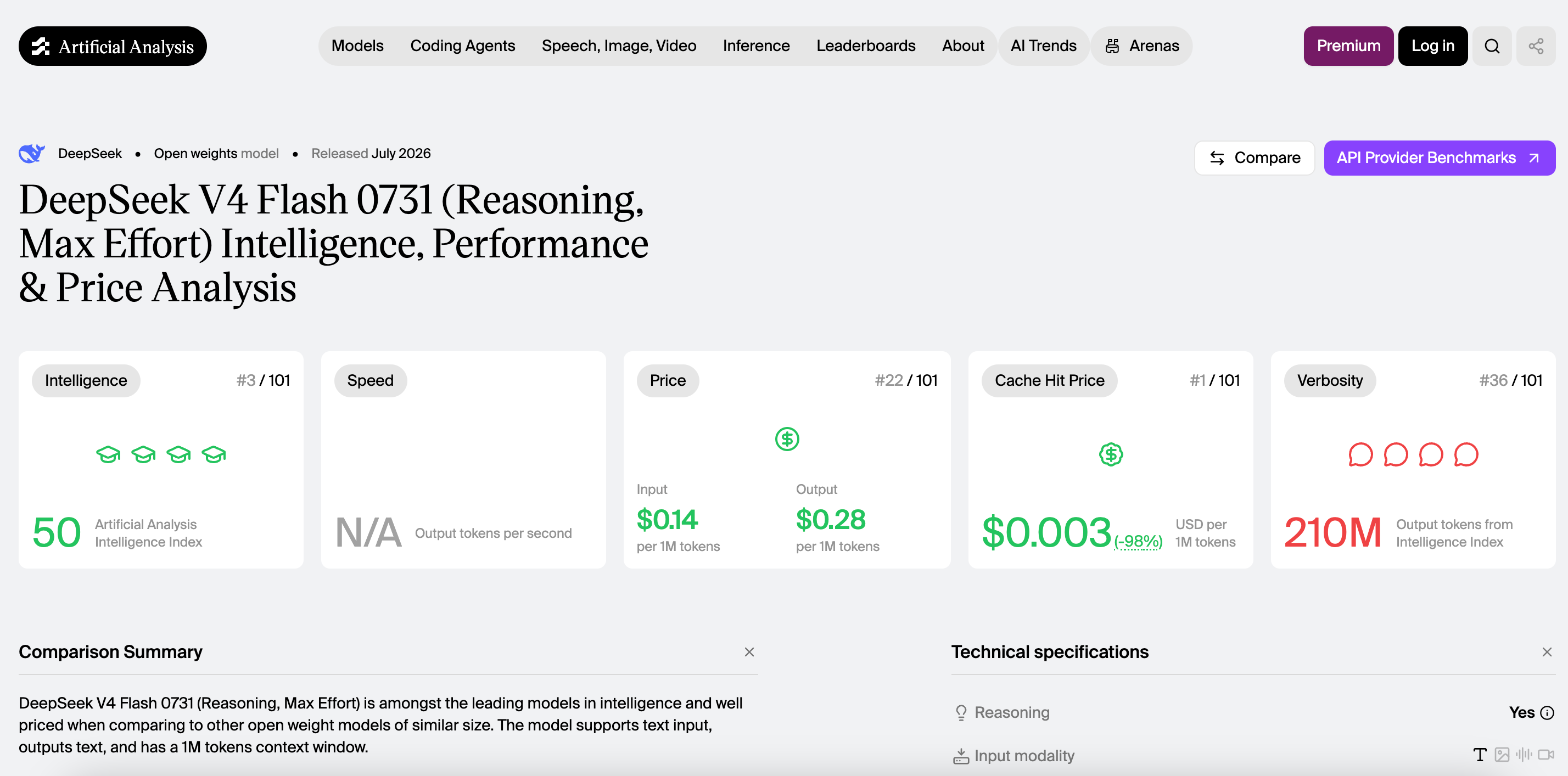Click the Reasoning lightbulb icon

(x=961, y=713)
